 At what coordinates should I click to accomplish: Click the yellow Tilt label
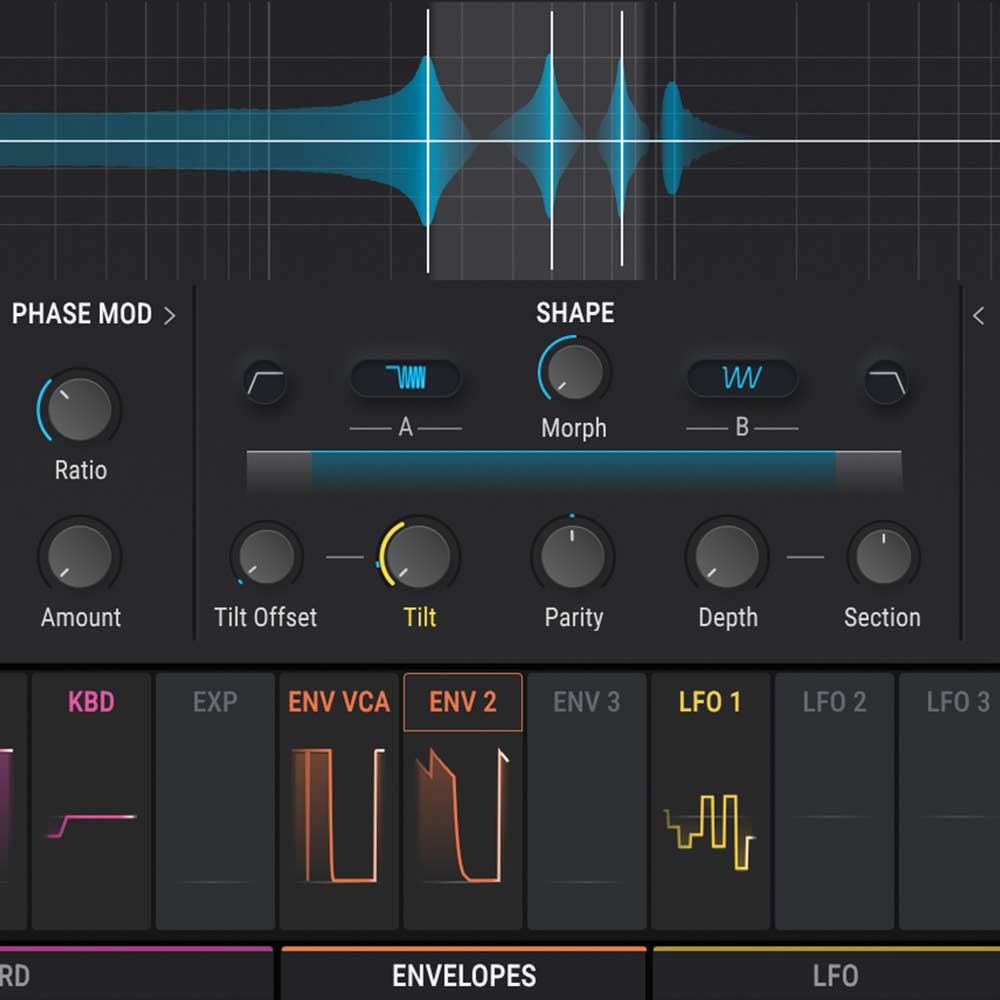tap(420, 617)
